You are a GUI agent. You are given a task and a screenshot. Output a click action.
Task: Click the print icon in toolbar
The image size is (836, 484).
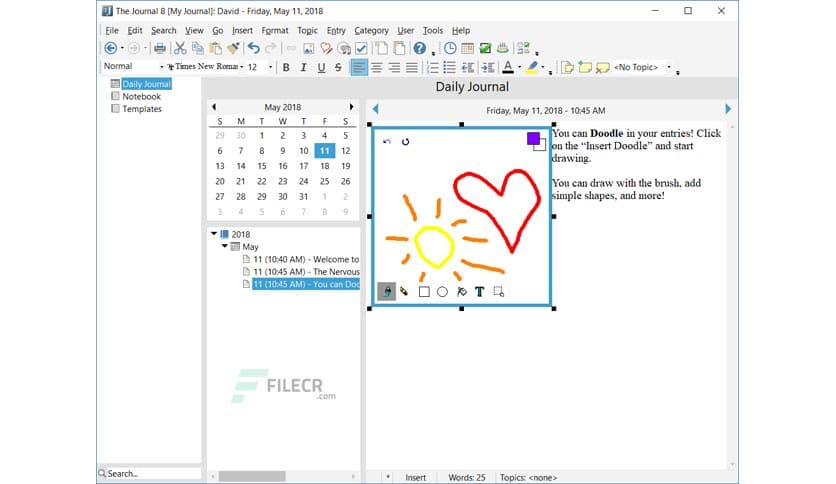click(x=159, y=48)
